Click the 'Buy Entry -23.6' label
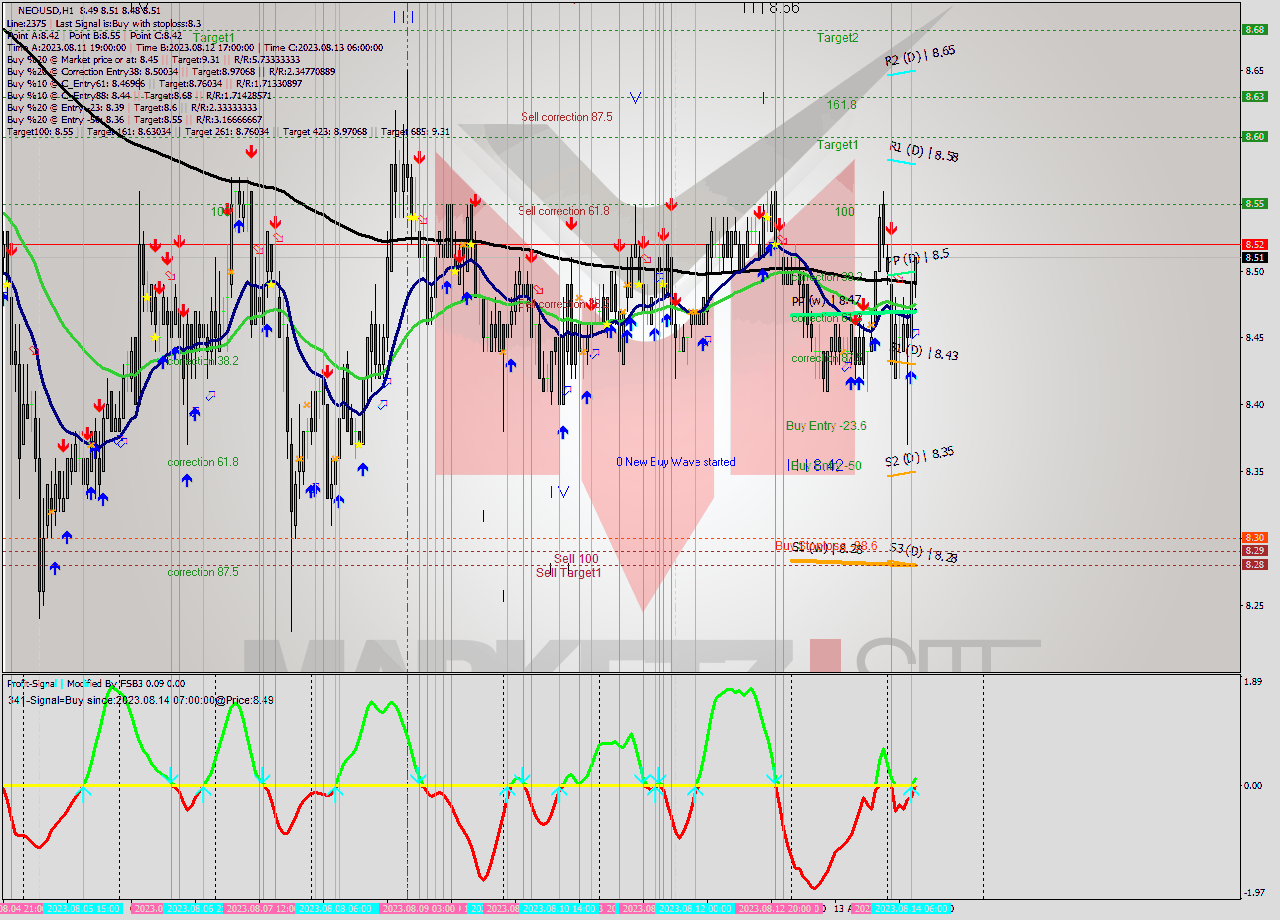The width and height of the screenshot is (1280, 920). pyautogui.click(x=826, y=426)
